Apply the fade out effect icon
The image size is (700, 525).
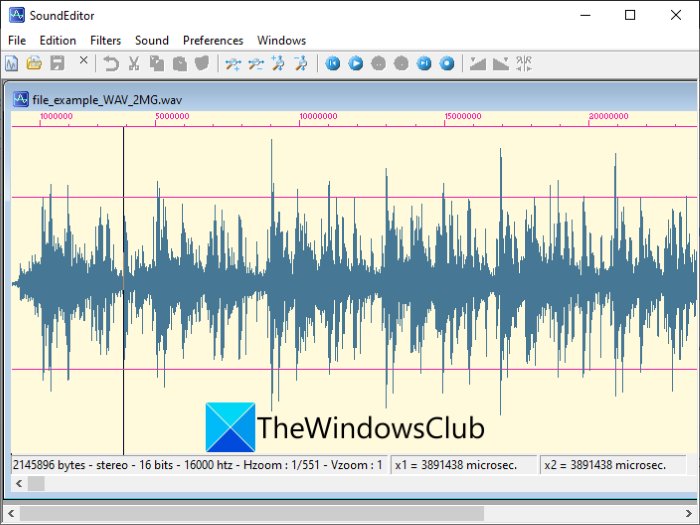[x=501, y=63]
